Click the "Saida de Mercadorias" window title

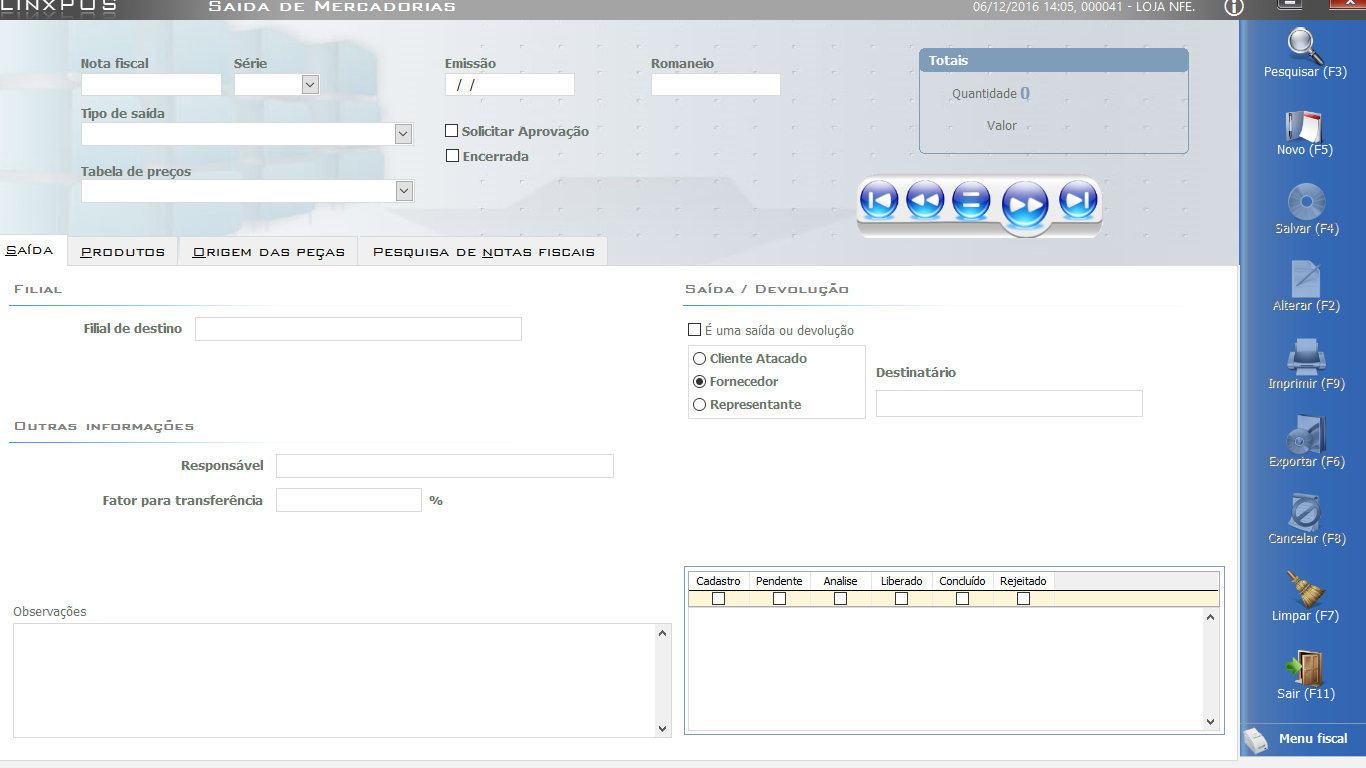[332, 7]
